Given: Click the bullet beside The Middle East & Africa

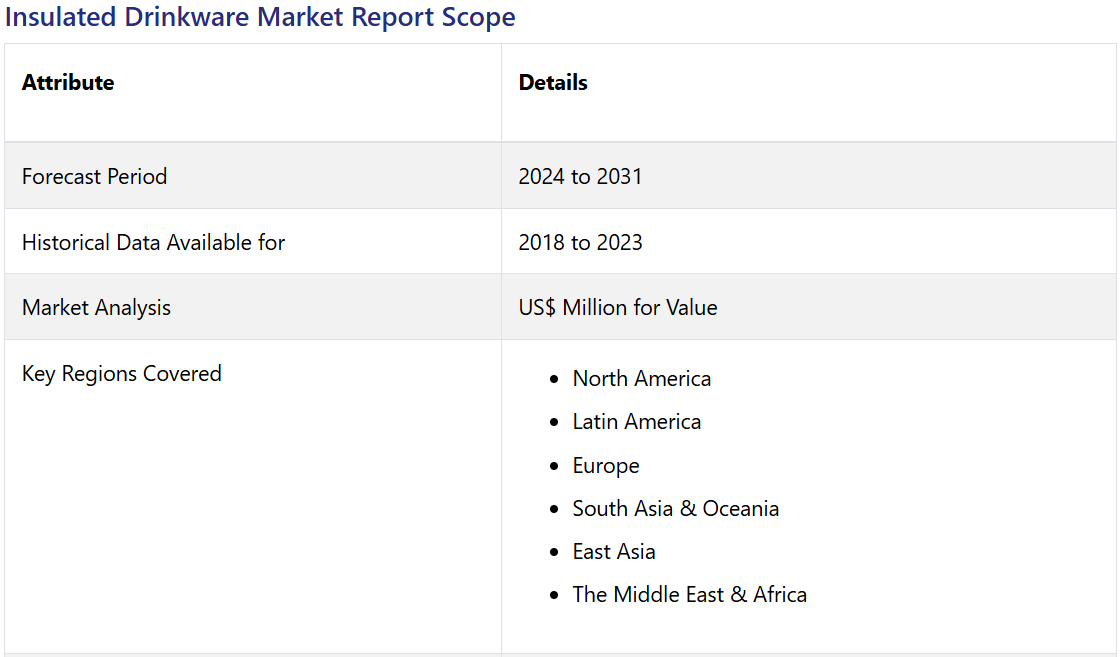Looking at the screenshot, I should 555,596.
